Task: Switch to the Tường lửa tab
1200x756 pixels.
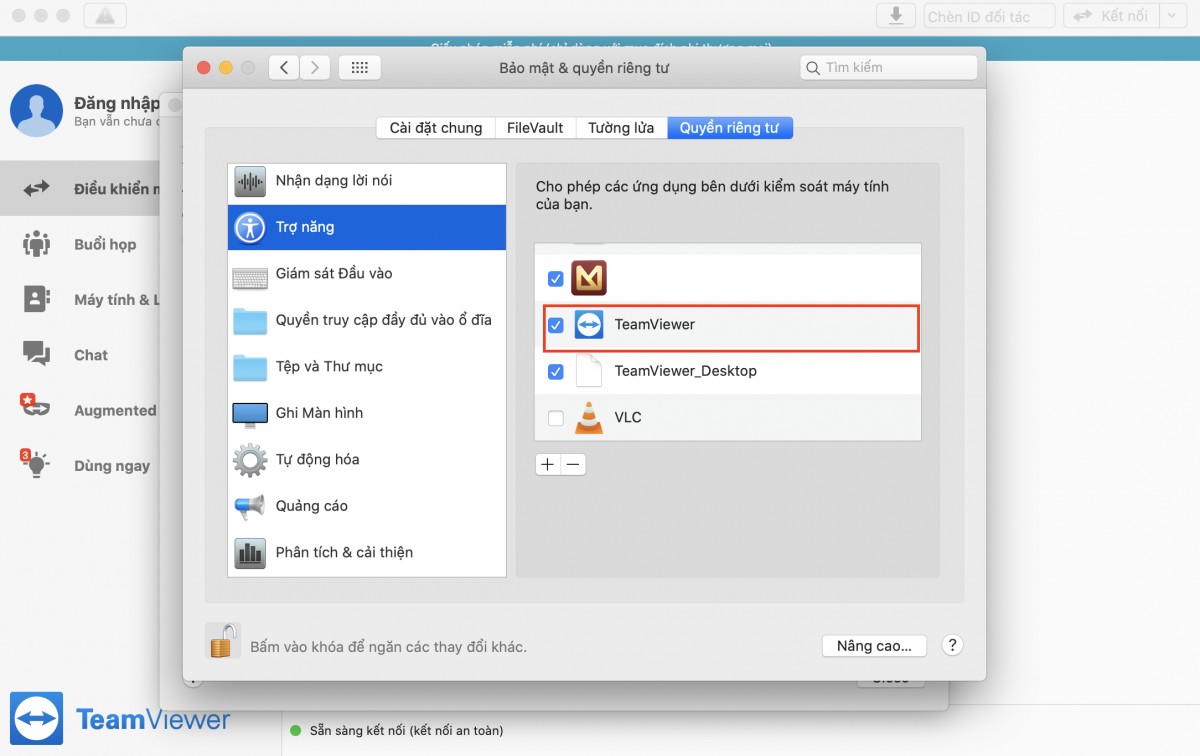Action: coord(621,128)
